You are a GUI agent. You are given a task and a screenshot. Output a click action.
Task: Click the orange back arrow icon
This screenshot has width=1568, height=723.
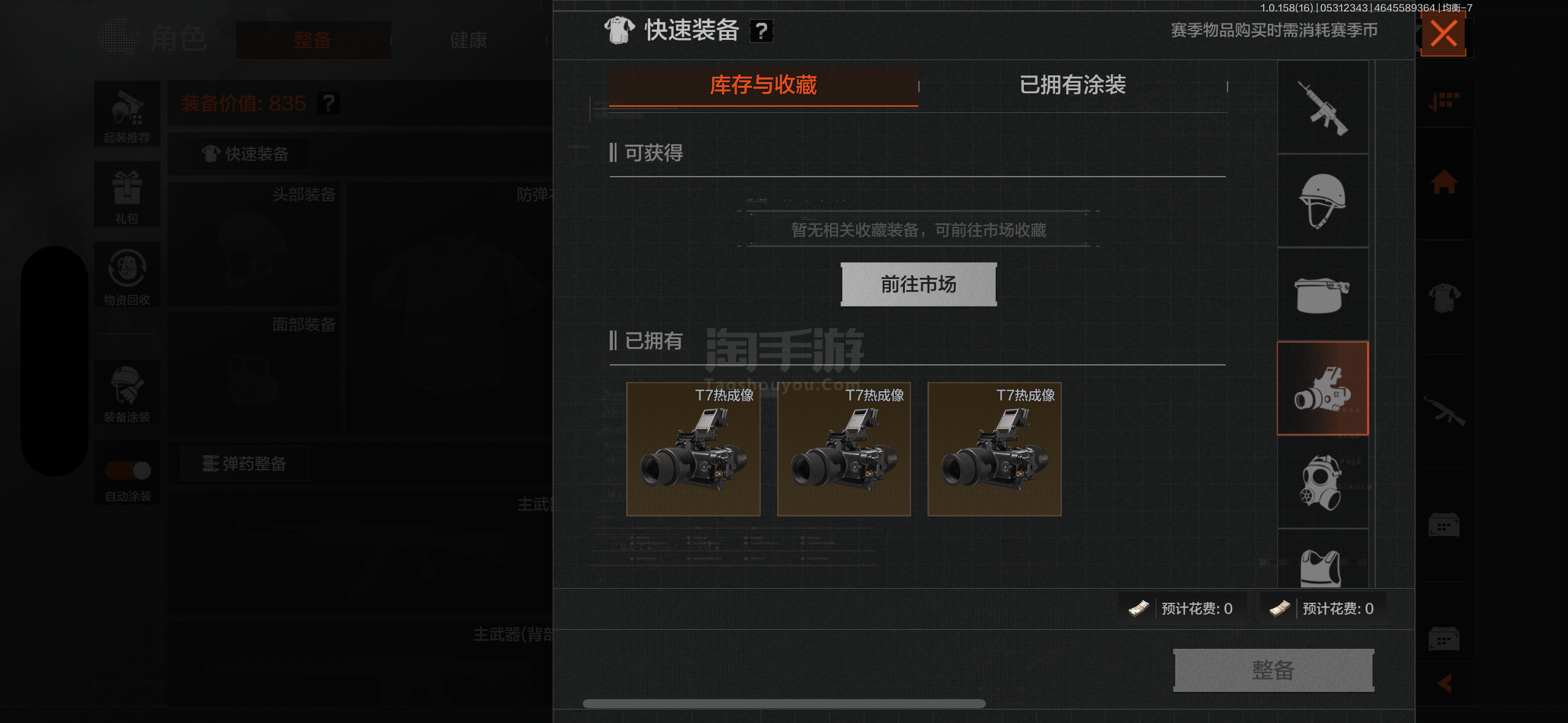(x=1445, y=683)
